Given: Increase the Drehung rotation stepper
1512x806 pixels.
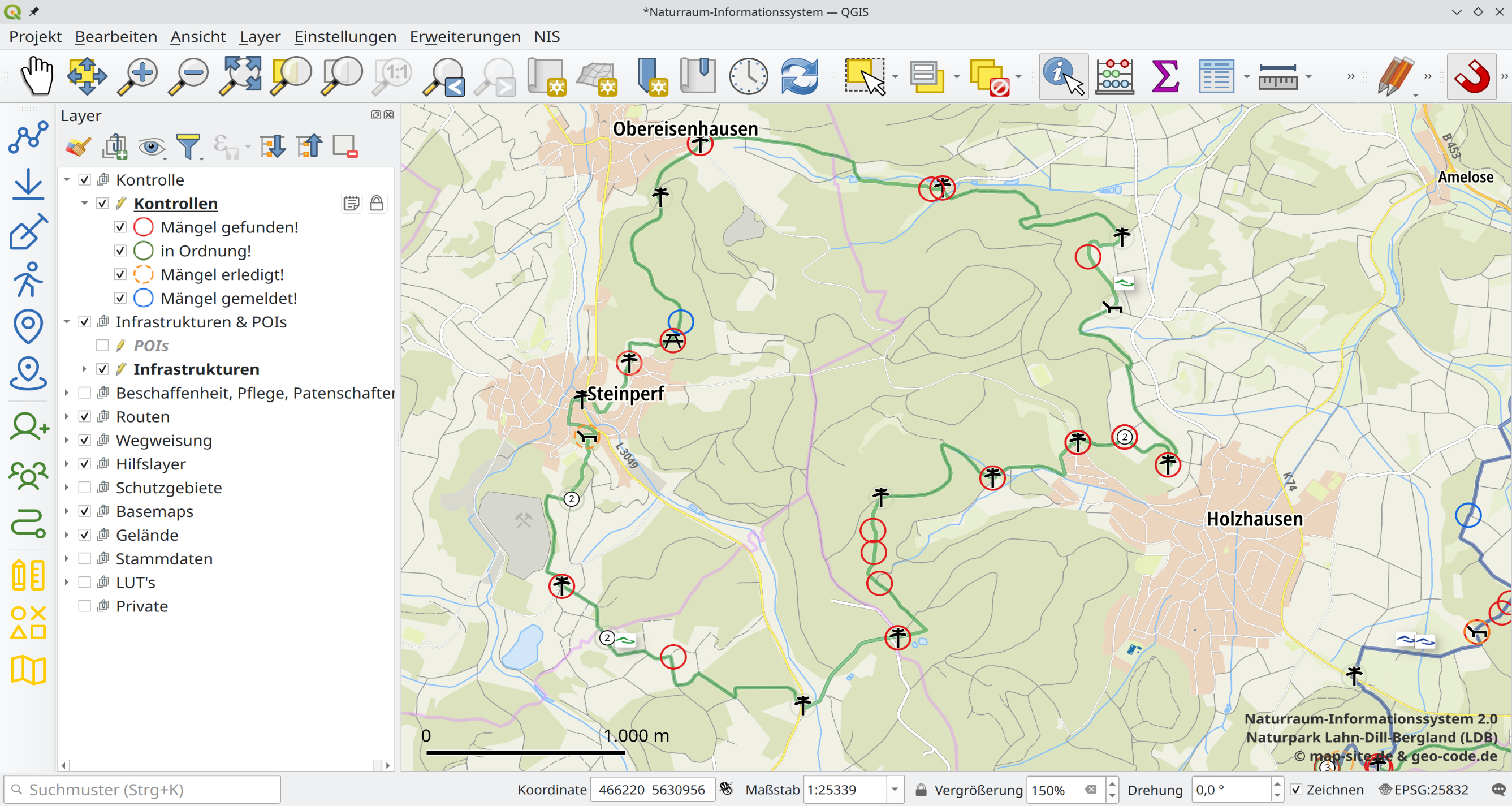Looking at the screenshot, I should [x=1277, y=784].
